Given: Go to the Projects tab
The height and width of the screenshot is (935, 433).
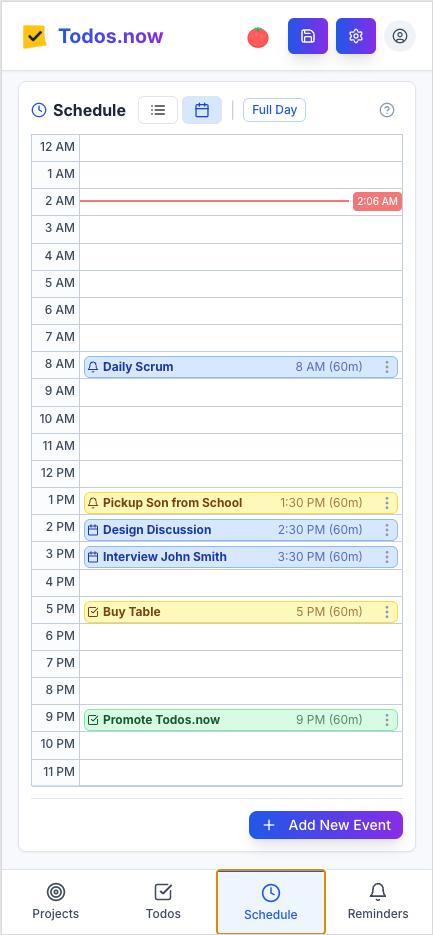Looking at the screenshot, I should coord(55,902).
